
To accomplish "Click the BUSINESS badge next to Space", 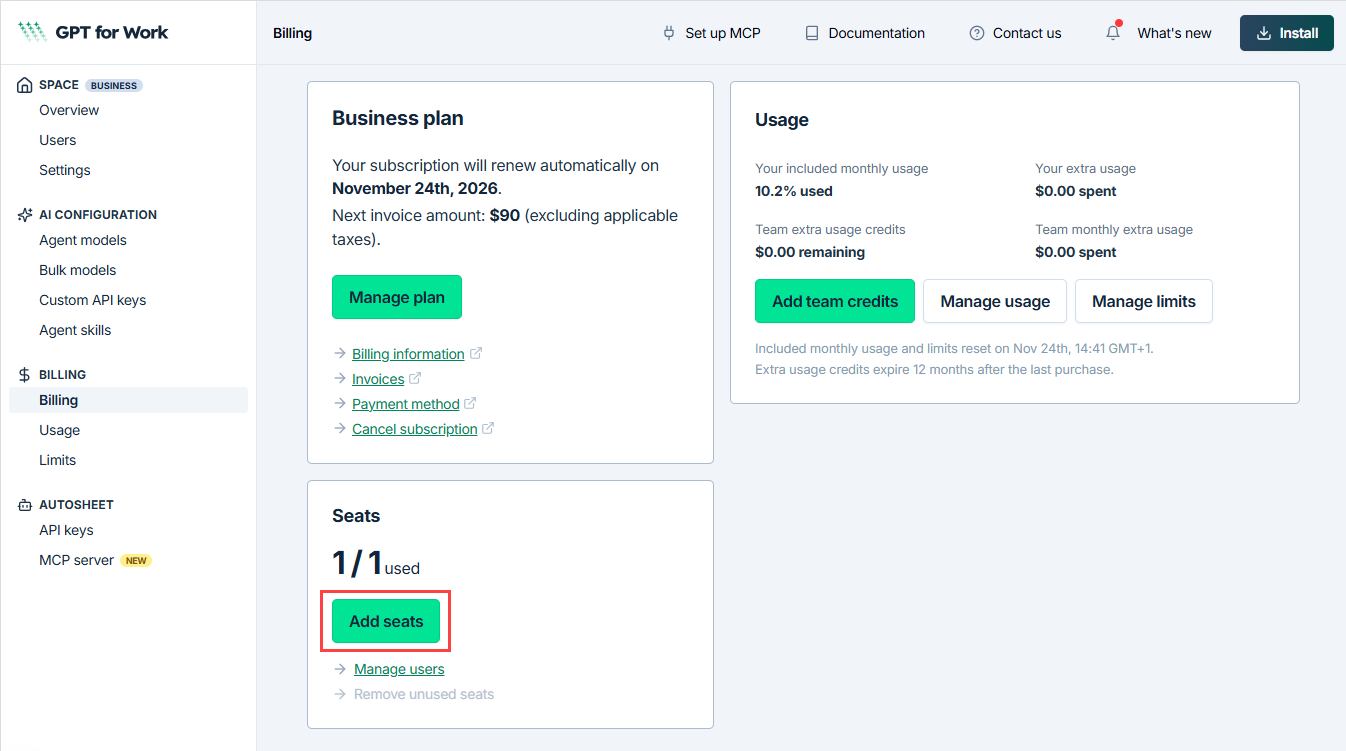I will pos(114,85).
